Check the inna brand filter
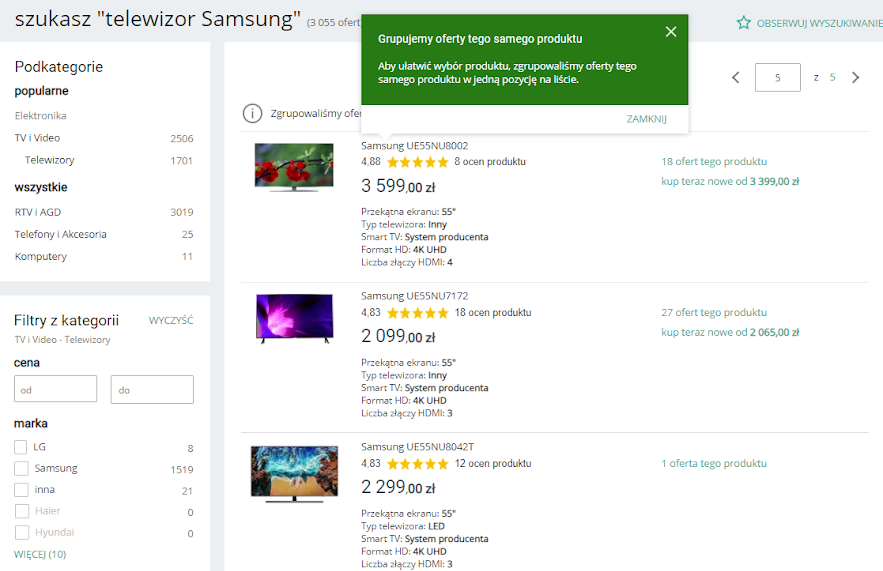 [21, 490]
